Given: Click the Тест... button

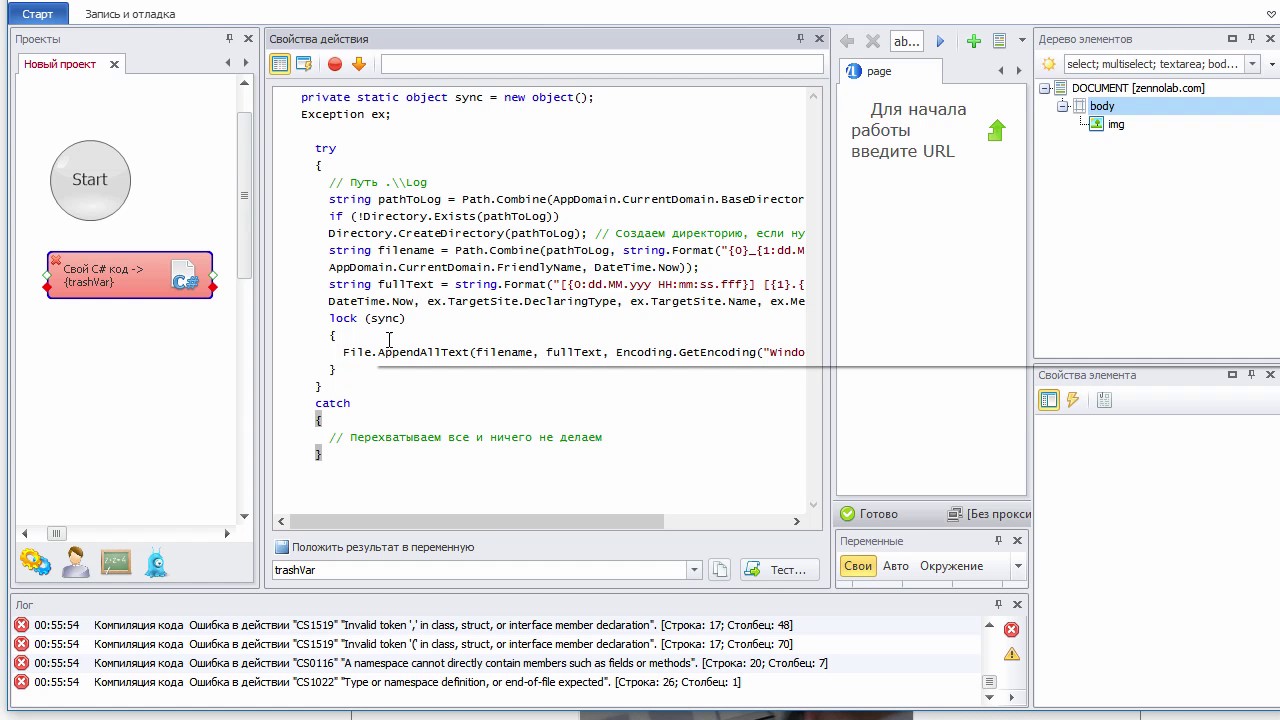Looking at the screenshot, I should point(779,570).
